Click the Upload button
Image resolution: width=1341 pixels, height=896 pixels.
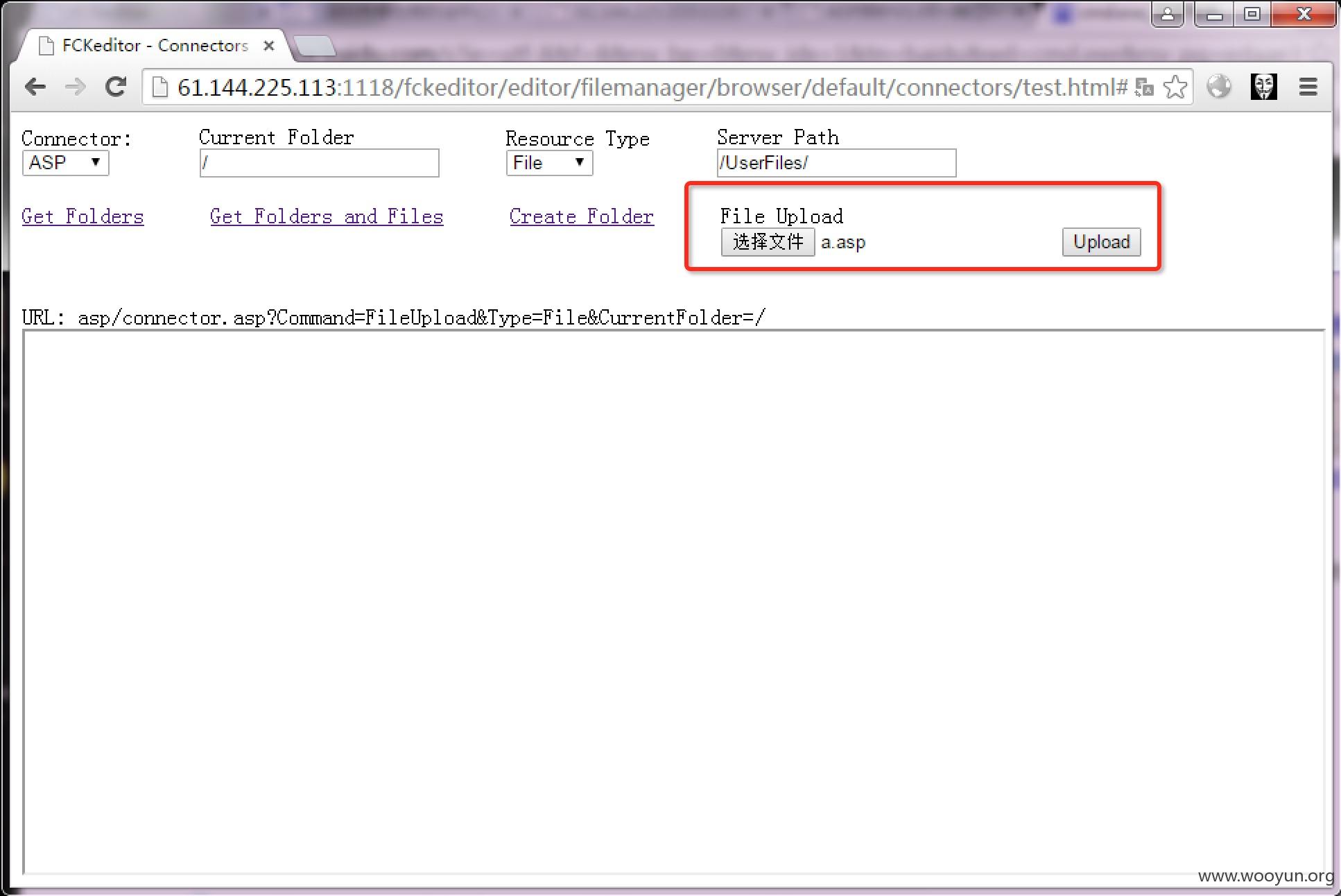[x=1101, y=242]
